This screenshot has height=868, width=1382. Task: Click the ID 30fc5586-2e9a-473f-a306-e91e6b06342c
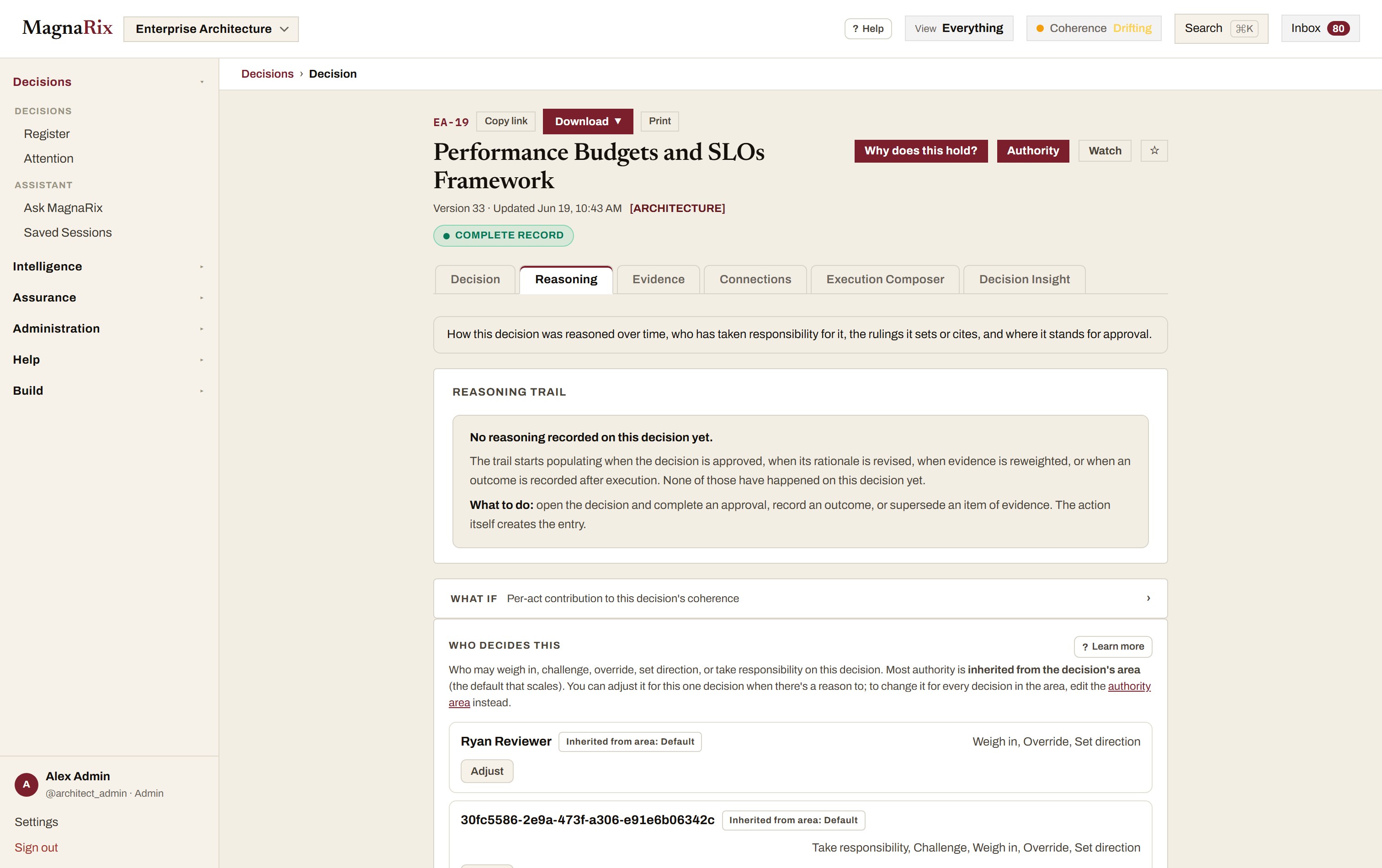587,820
